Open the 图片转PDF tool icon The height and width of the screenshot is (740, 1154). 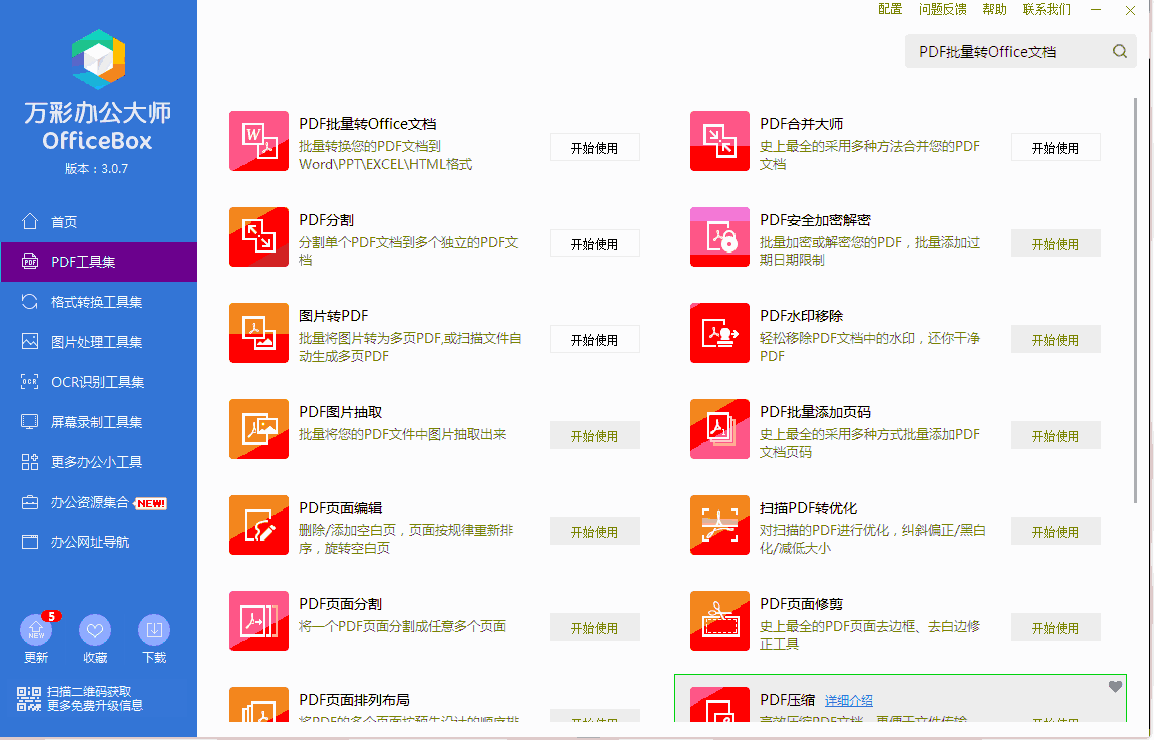258,333
